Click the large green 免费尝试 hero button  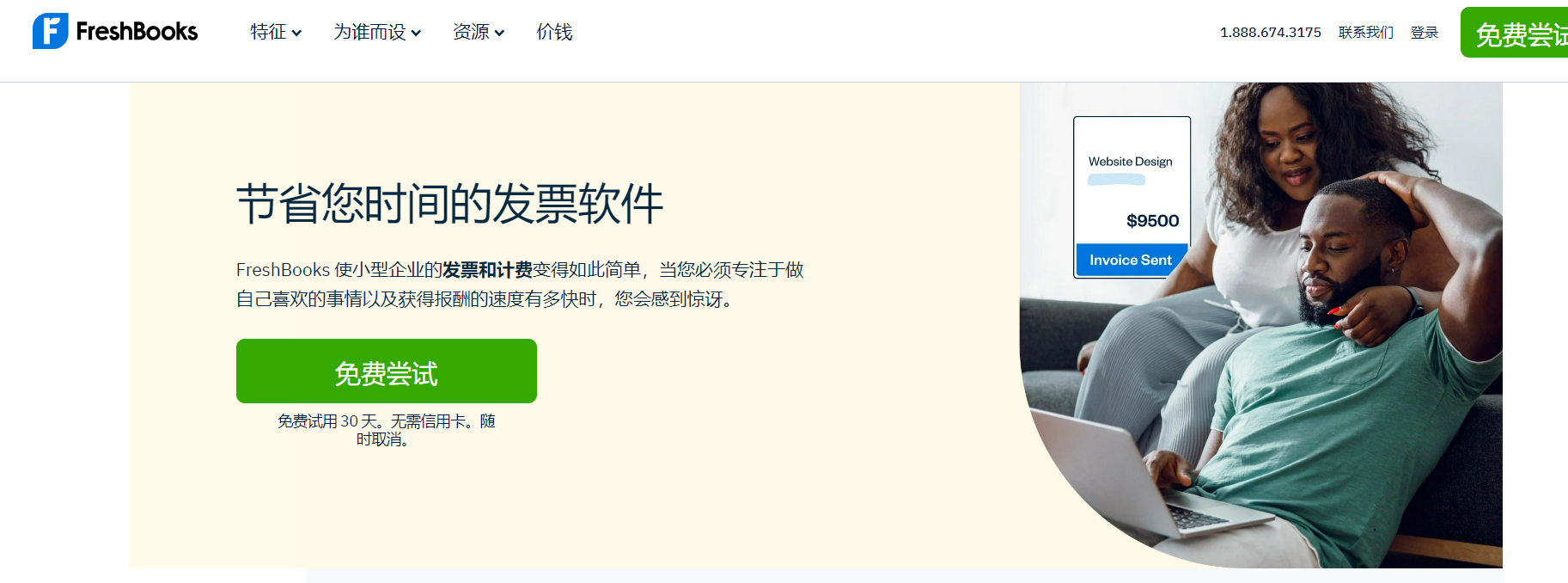(387, 371)
